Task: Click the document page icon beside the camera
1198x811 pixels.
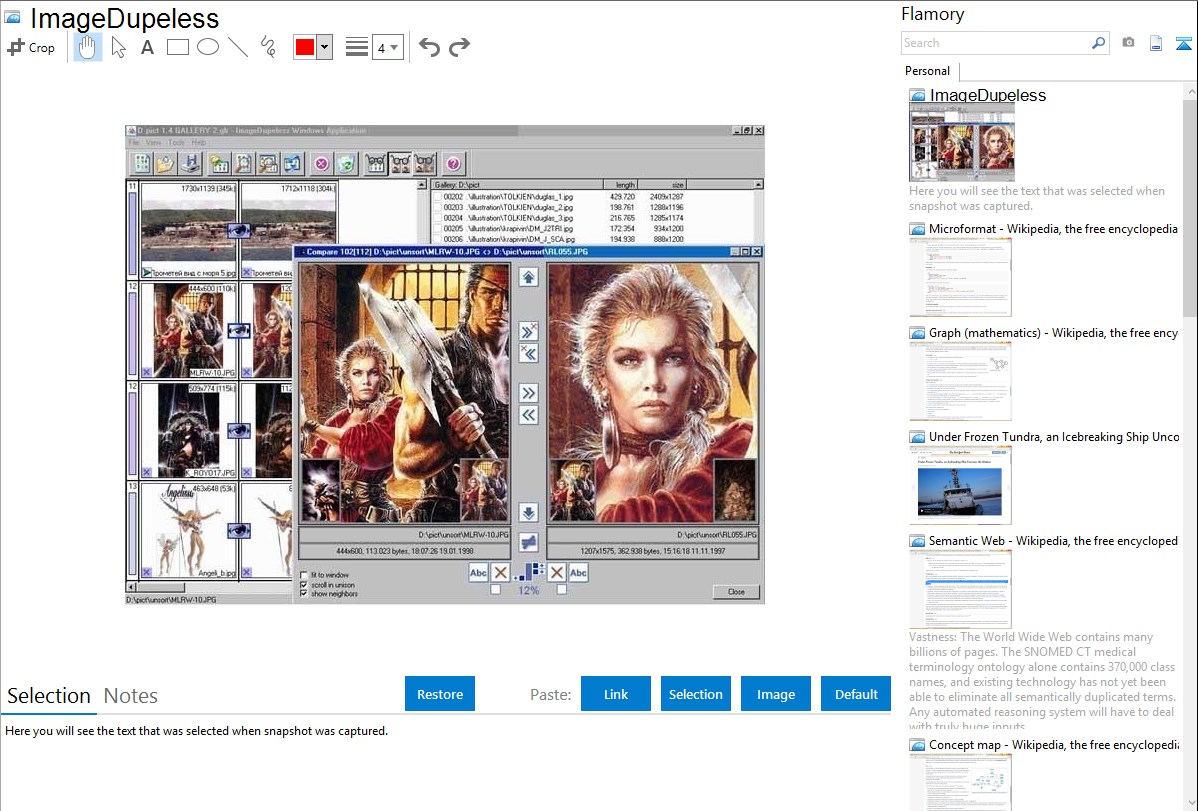Action: pyautogui.click(x=1156, y=43)
